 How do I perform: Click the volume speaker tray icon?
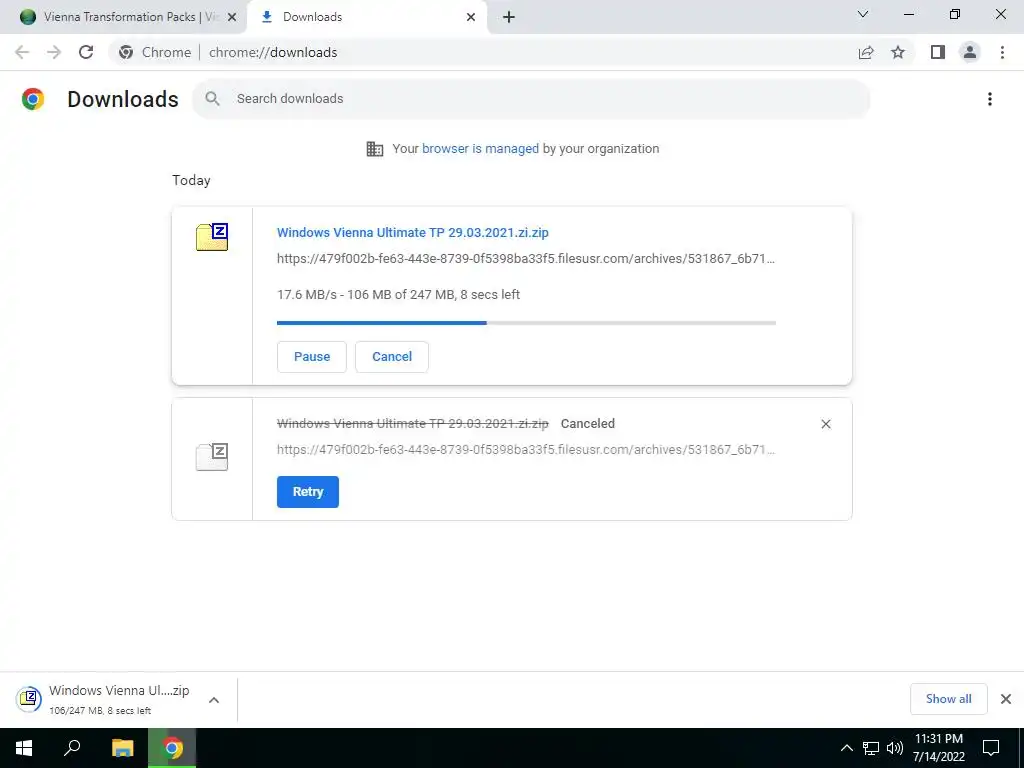click(895, 748)
